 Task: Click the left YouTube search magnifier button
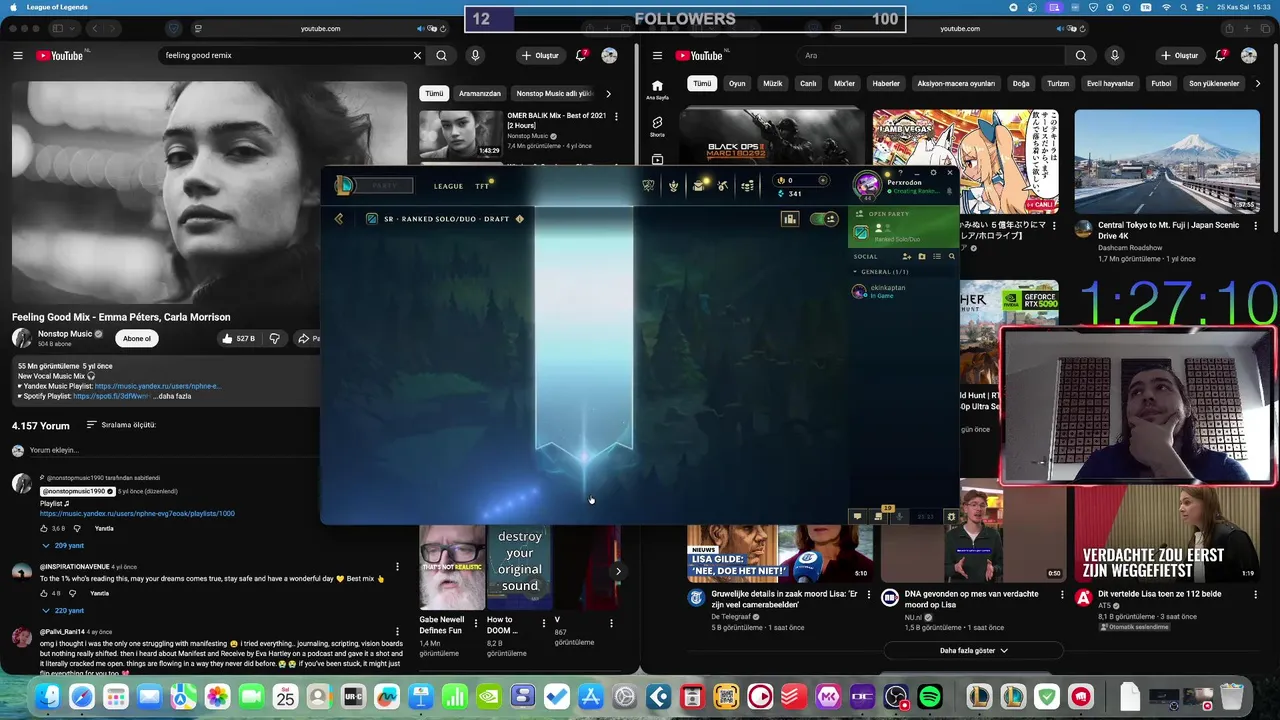pyautogui.click(x=441, y=56)
